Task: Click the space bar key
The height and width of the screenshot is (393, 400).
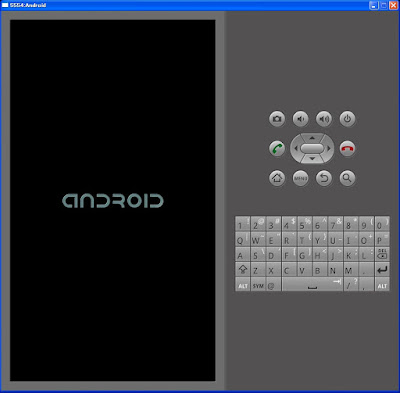Action: [312, 284]
